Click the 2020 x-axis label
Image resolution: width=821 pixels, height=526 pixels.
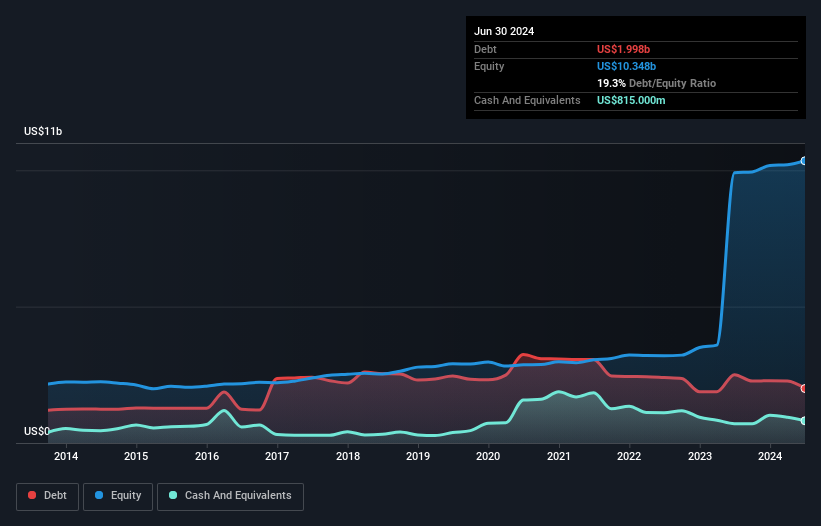[x=488, y=456]
